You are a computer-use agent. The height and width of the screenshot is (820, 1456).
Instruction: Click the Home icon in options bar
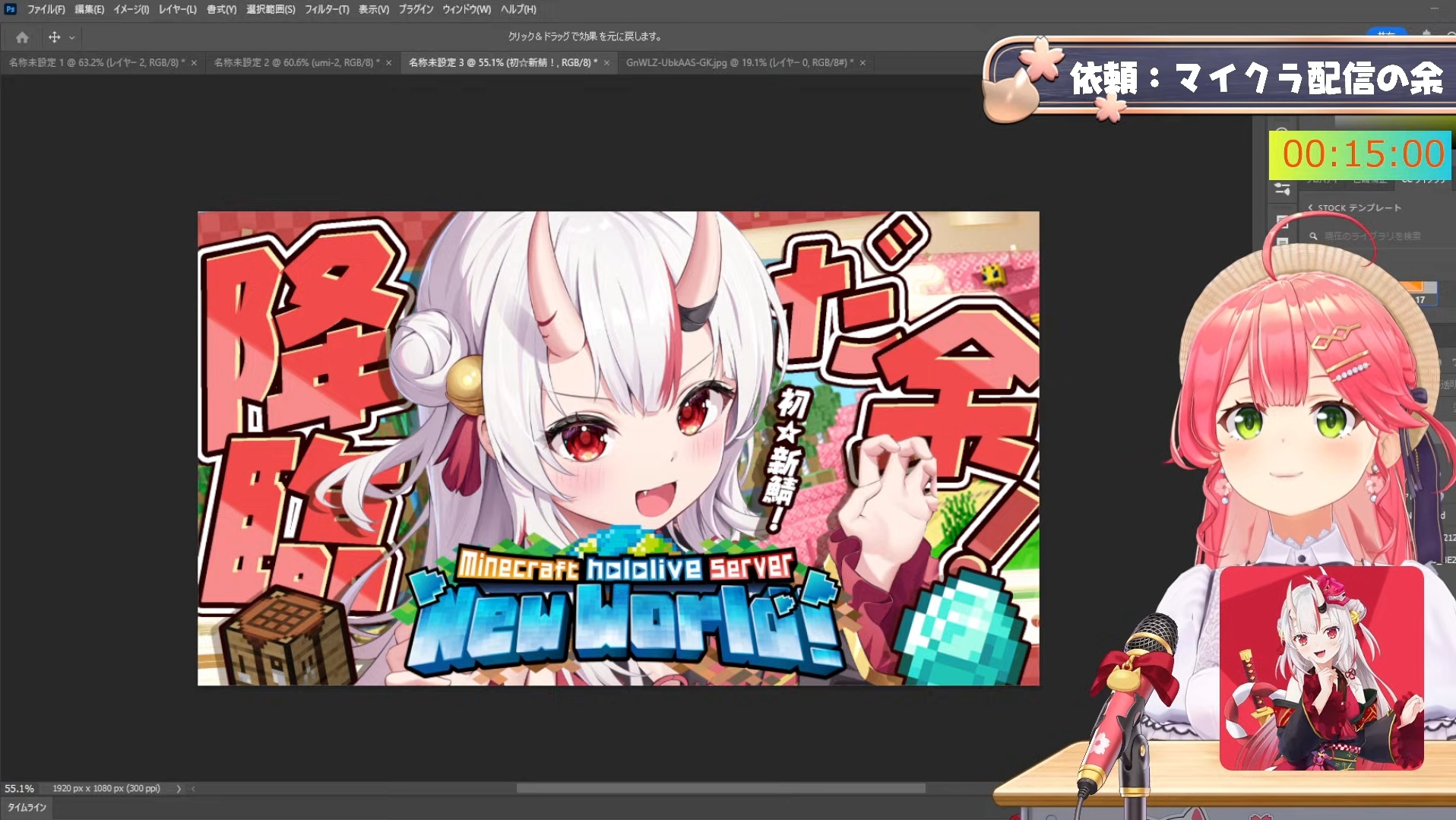point(22,36)
